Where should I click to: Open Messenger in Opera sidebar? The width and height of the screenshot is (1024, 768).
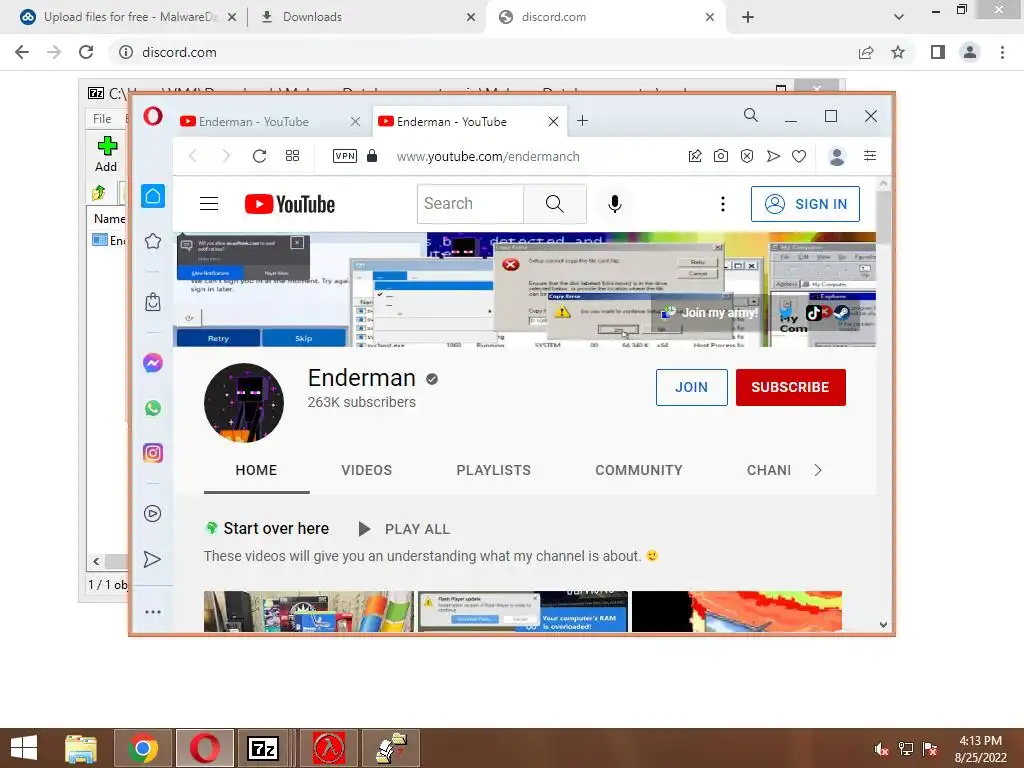[x=153, y=362]
